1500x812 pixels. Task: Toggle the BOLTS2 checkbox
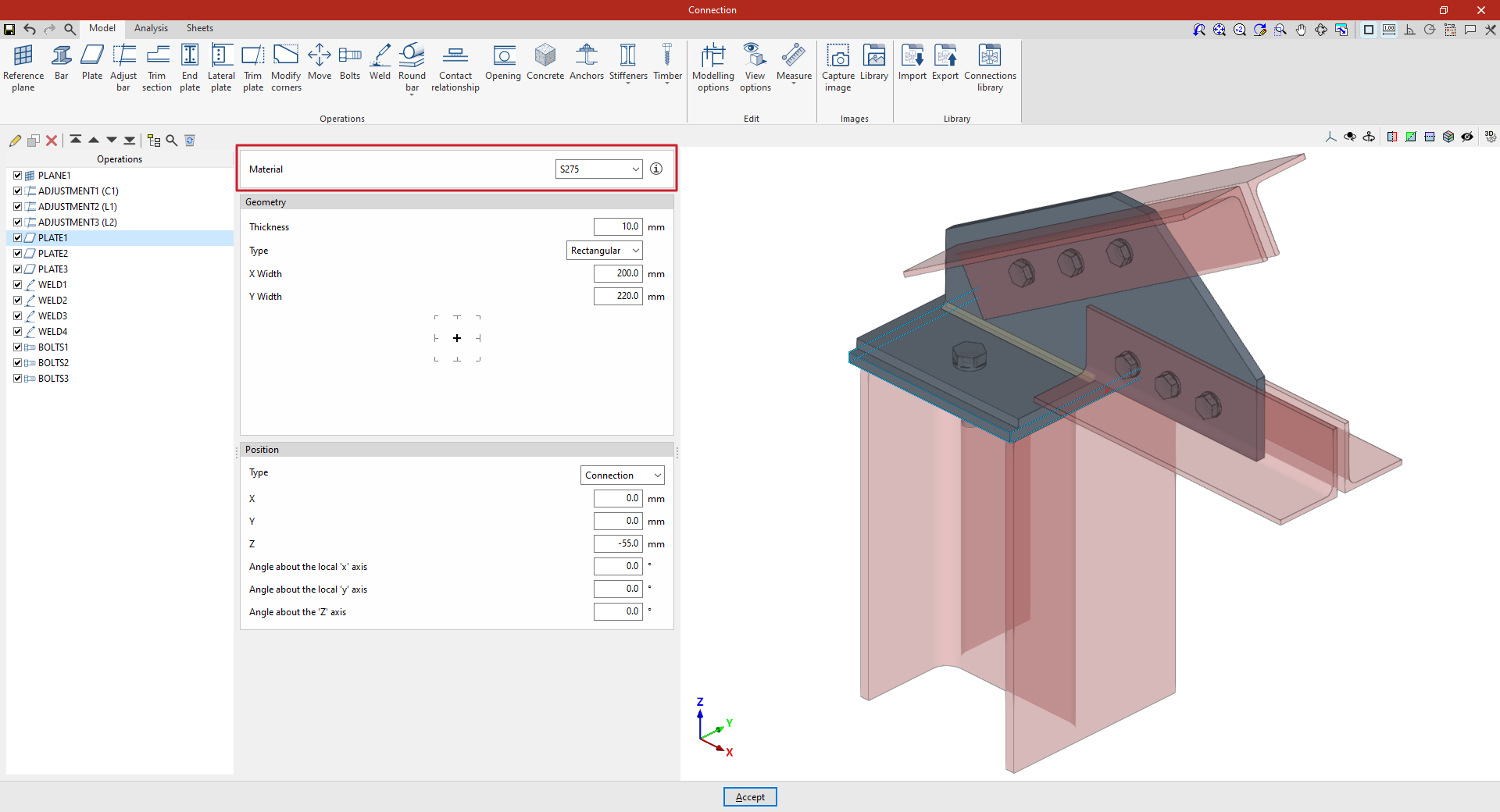[17, 363]
